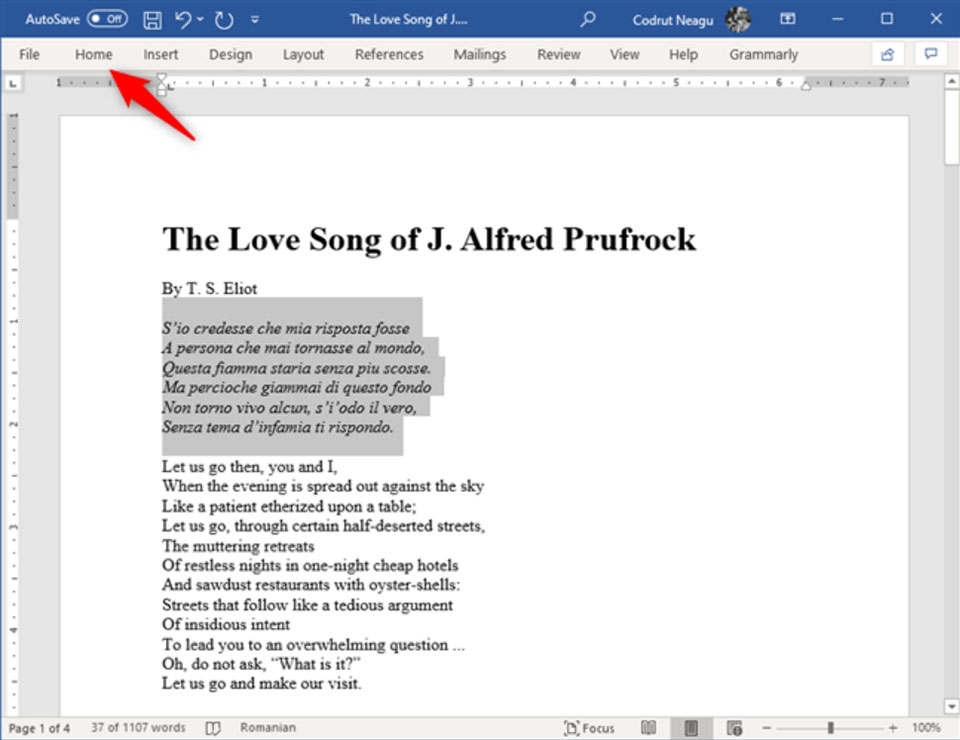Click the line 'Let us go and make our visit.'
The height and width of the screenshot is (740, 960).
coord(261,684)
